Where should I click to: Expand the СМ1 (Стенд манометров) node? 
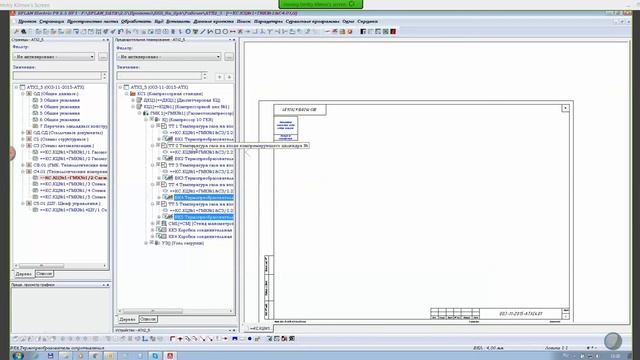[153, 224]
